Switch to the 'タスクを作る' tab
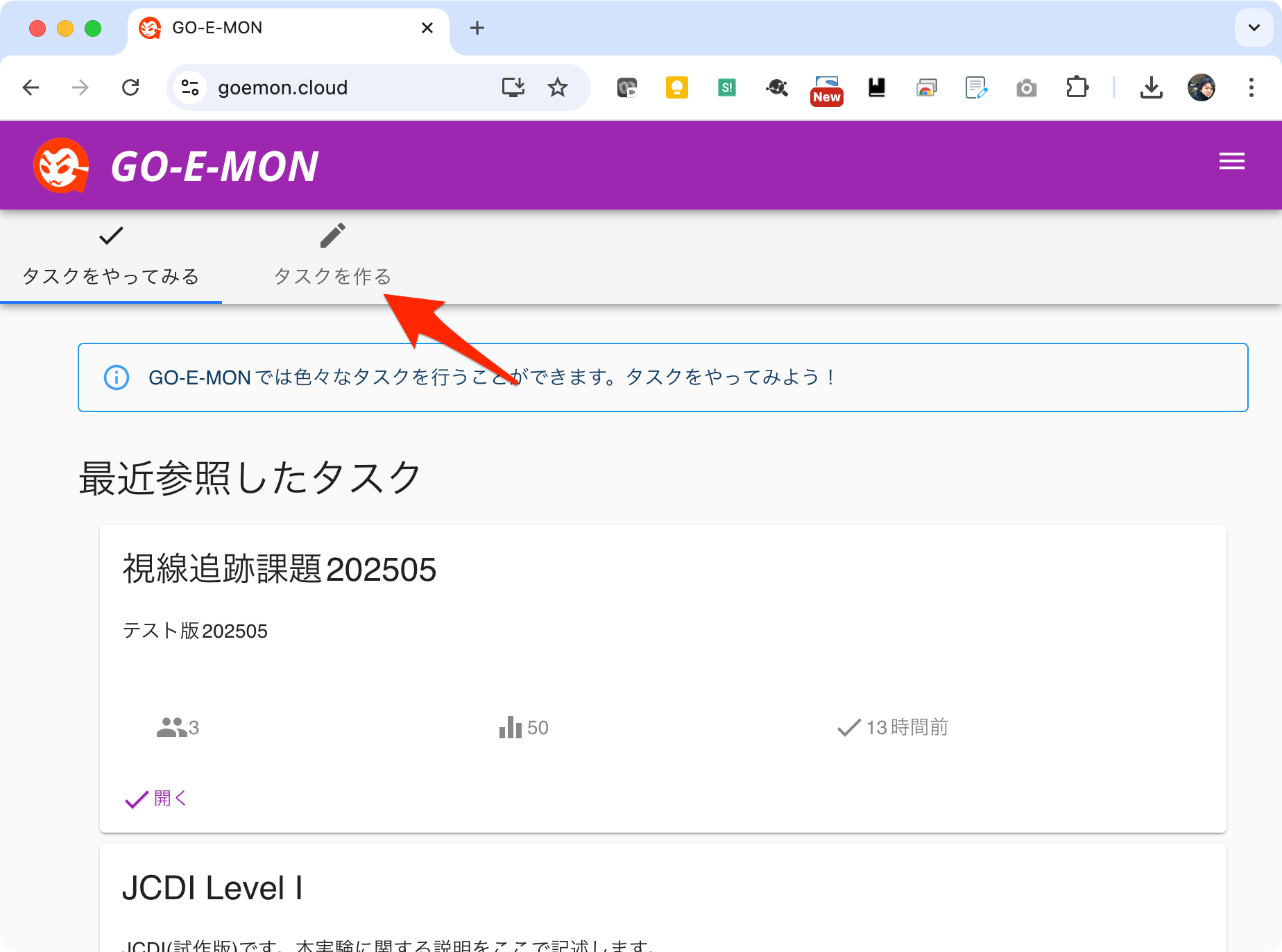Screen dimensions: 1282x952 tap(332, 257)
